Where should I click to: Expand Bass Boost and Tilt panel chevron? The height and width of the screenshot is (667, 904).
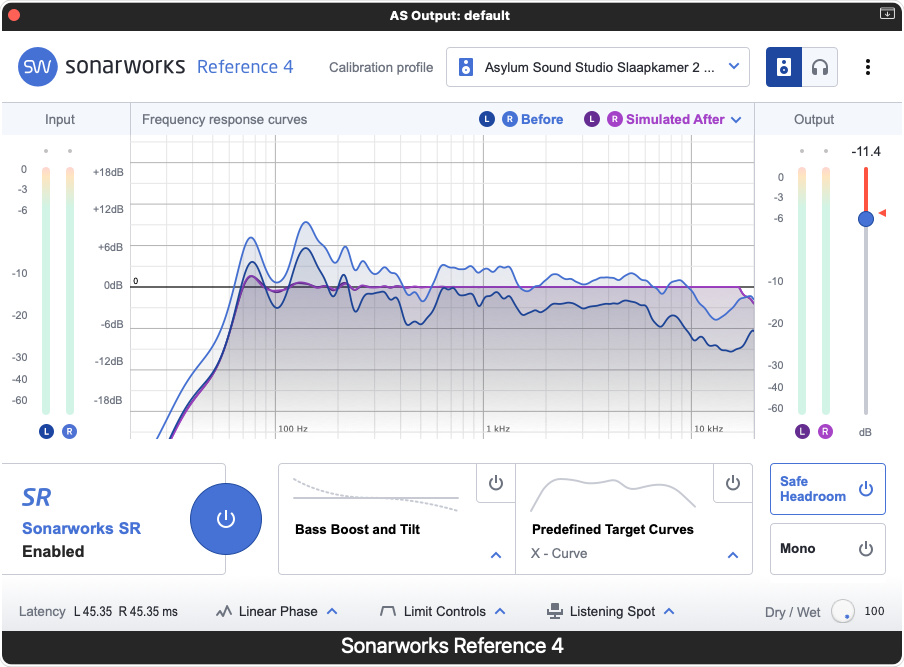pos(496,555)
